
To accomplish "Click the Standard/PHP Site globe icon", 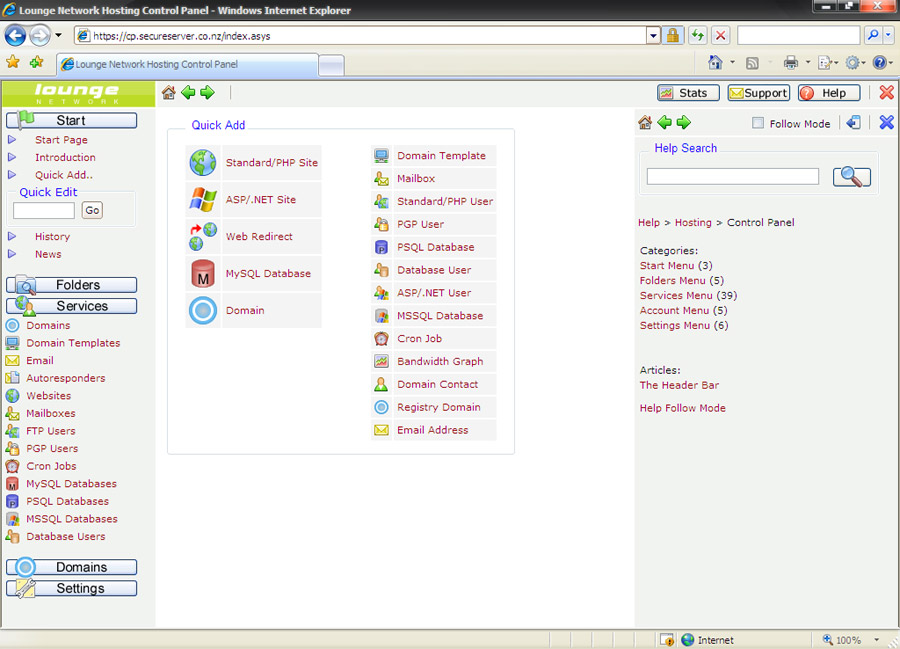I will (203, 162).
